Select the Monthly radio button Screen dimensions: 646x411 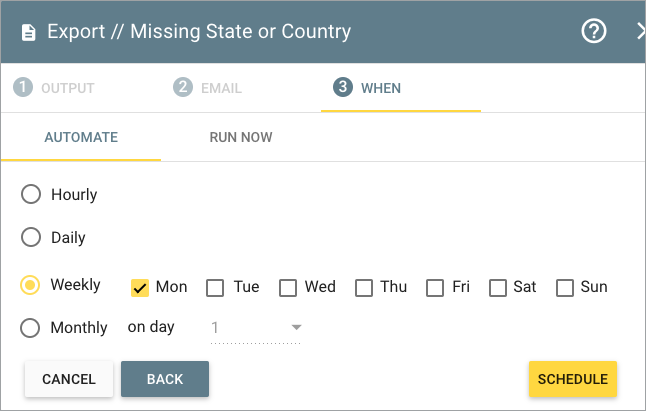[30, 328]
